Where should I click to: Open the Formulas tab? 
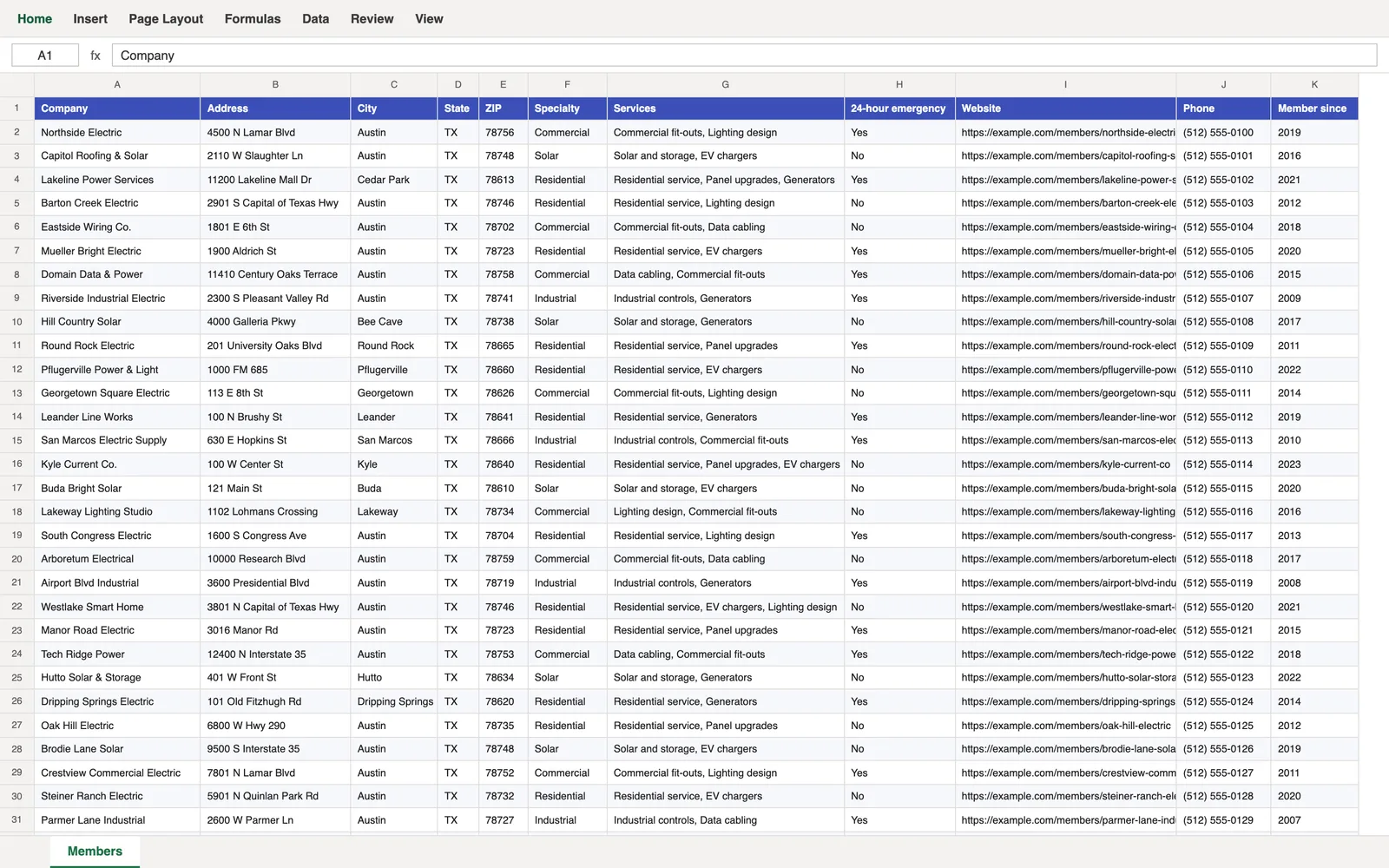click(x=253, y=18)
